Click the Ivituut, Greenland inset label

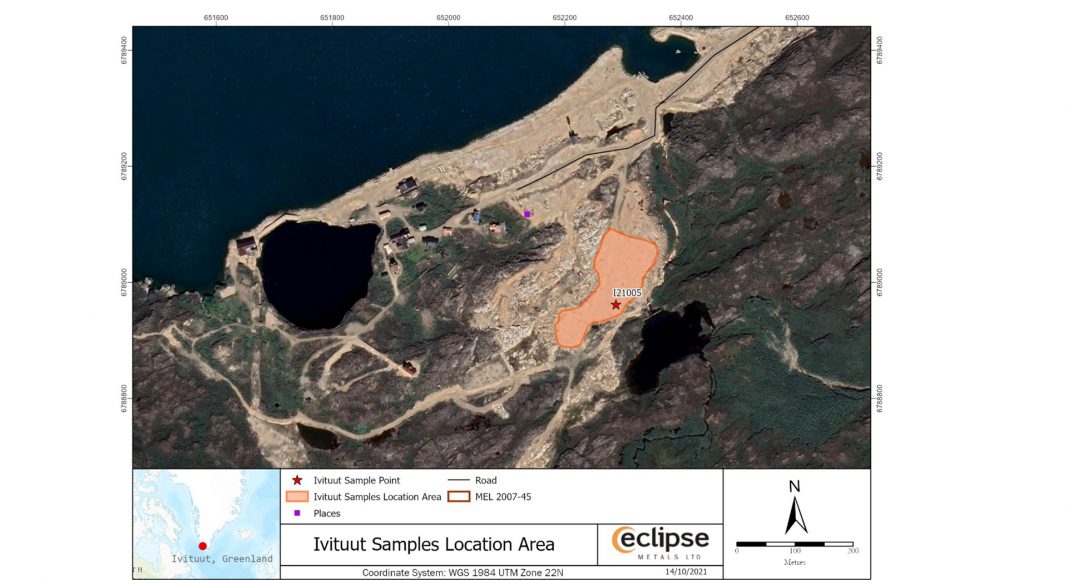(x=222, y=559)
